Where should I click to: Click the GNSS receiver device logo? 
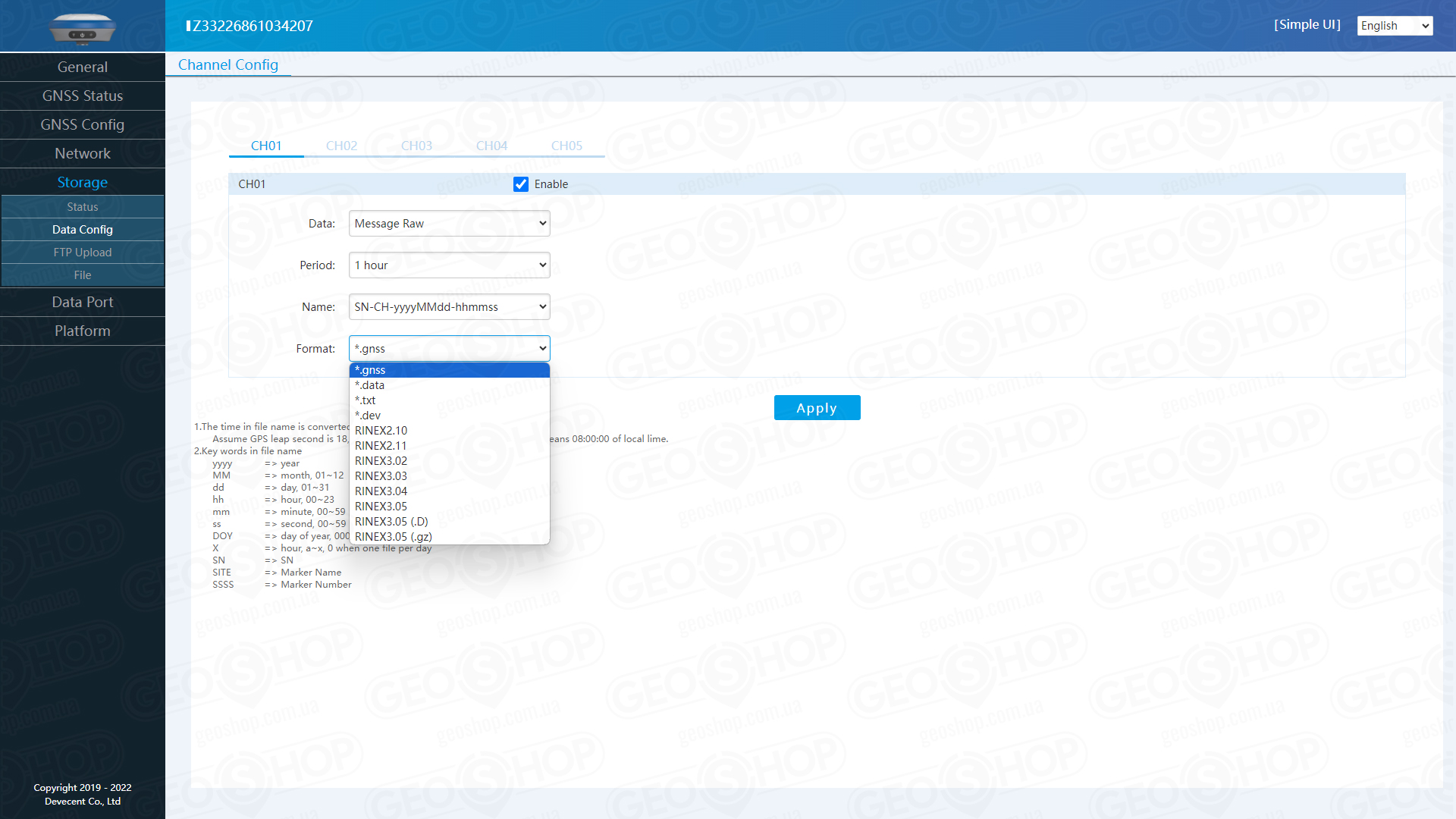(x=82, y=28)
